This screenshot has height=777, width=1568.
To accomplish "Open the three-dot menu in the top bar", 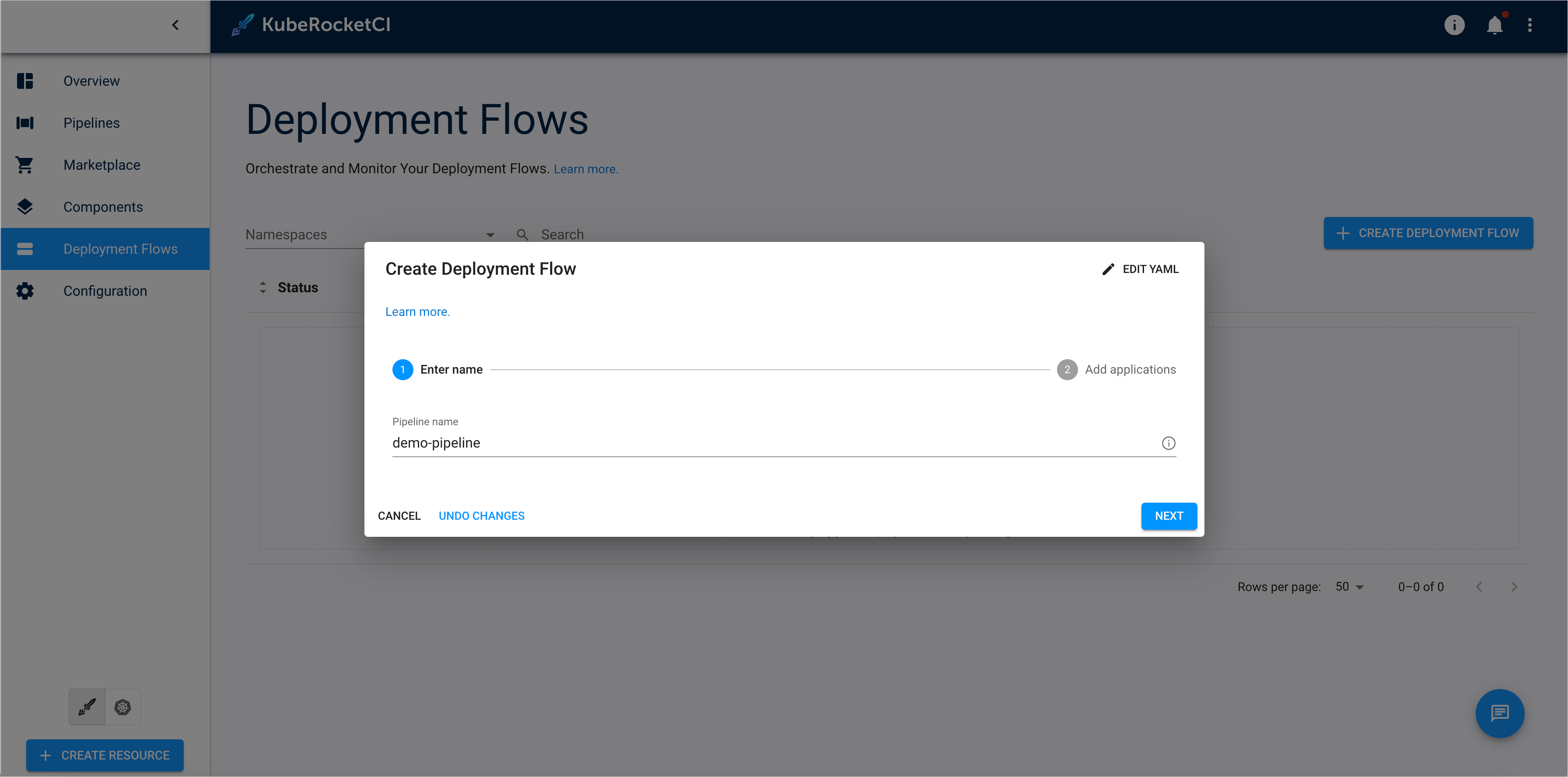I will 1531,25.
